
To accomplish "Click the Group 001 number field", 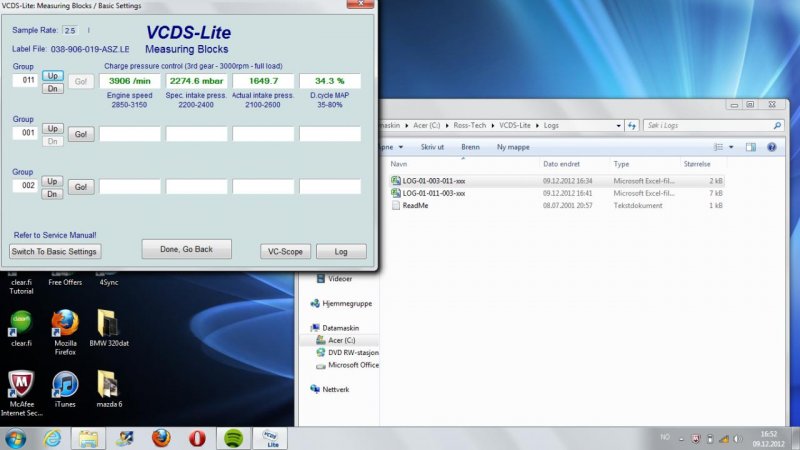I will (x=26, y=133).
